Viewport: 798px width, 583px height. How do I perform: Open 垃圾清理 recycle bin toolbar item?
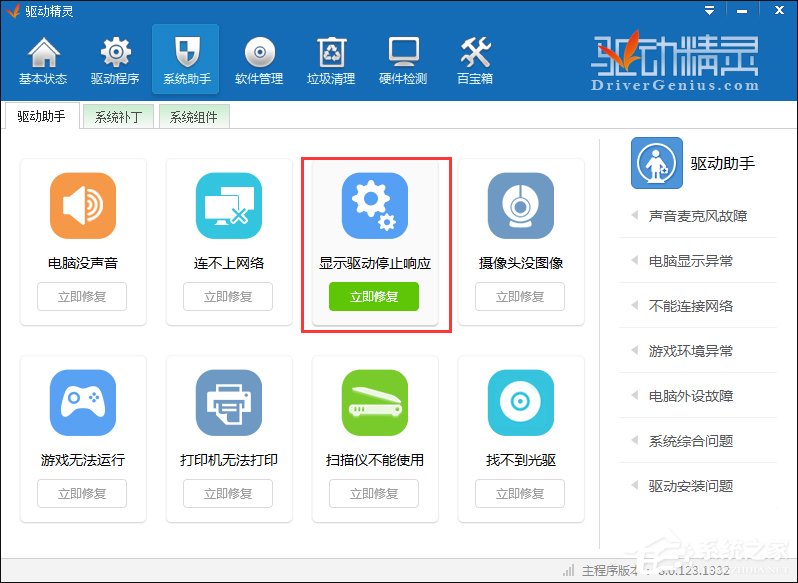[331, 62]
